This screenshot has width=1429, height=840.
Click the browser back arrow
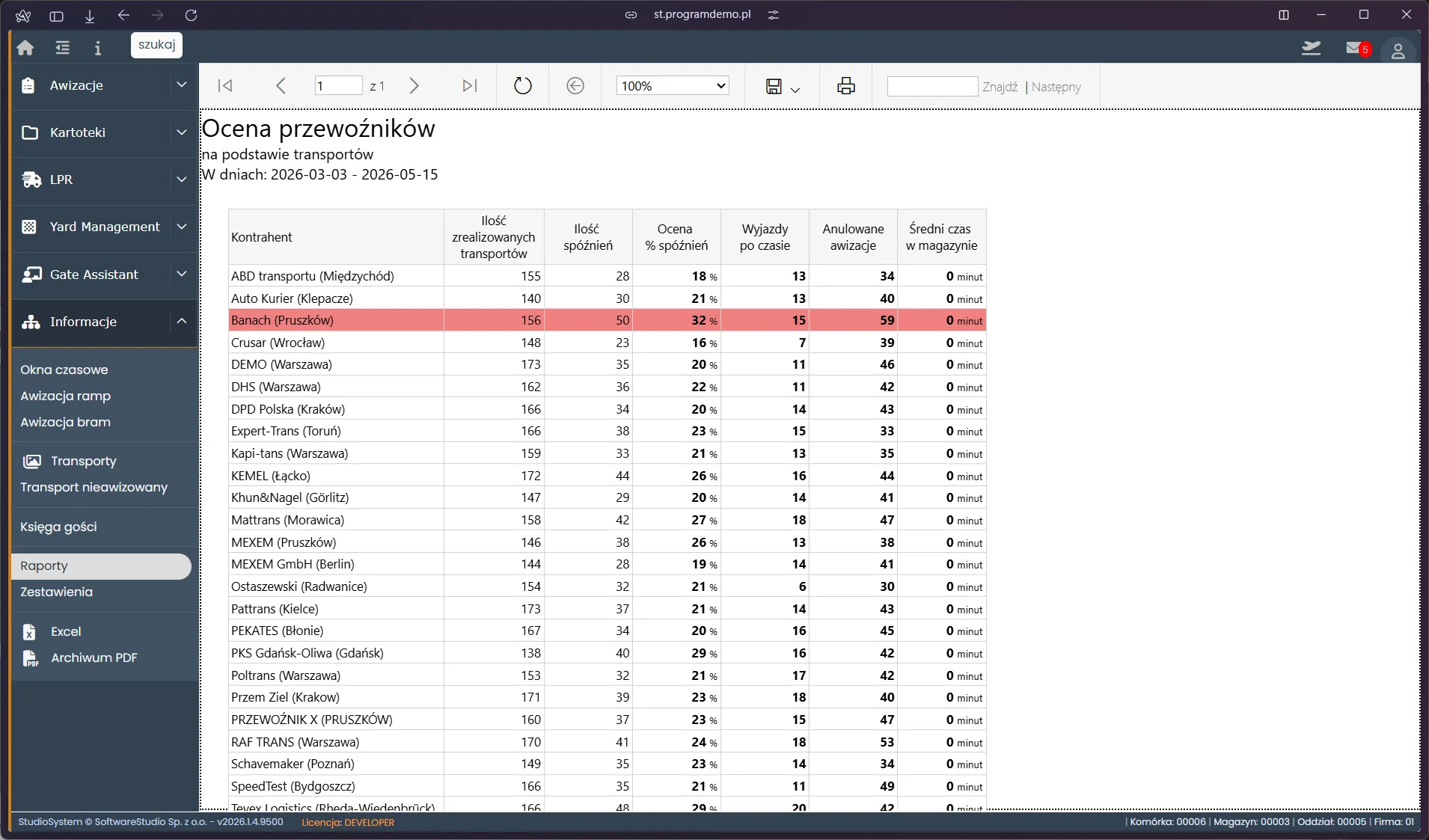coord(123,15)
